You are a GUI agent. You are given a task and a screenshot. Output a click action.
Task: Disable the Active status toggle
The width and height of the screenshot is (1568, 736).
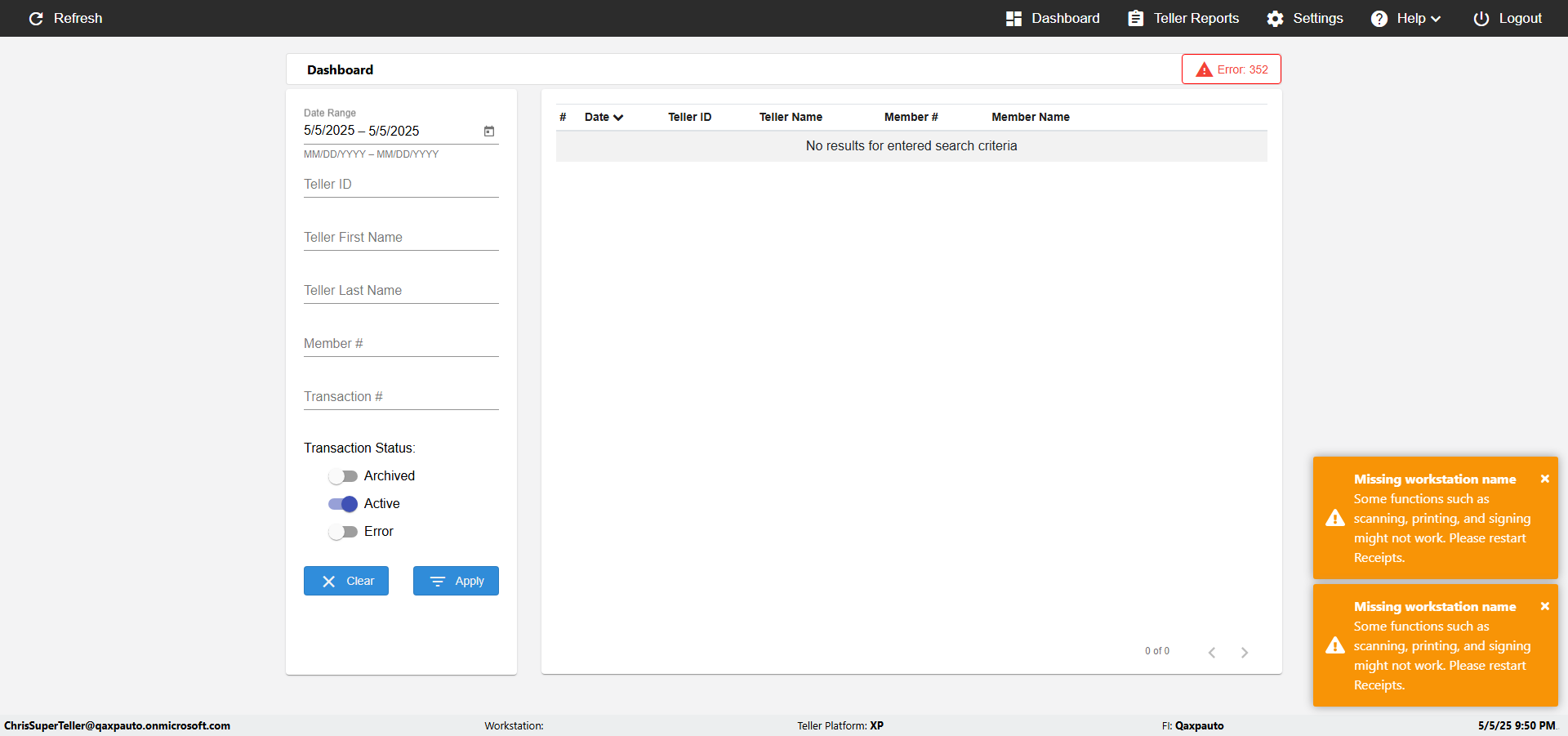343,504
